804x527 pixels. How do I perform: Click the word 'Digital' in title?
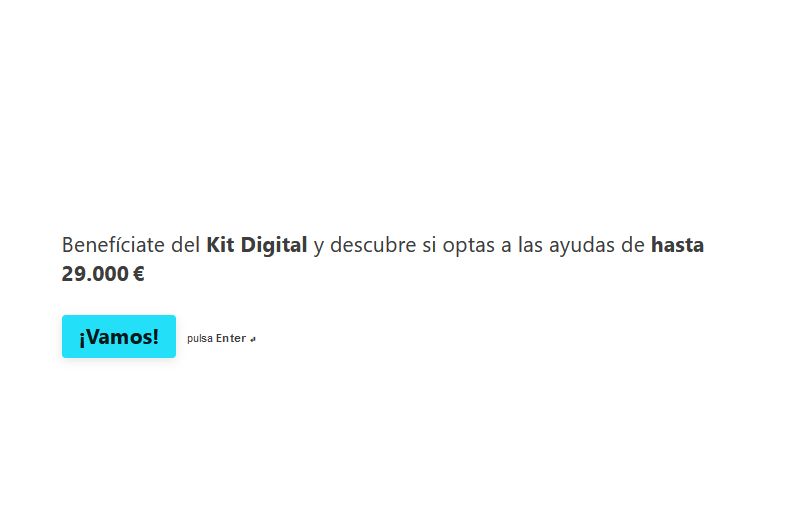(274, 246)
